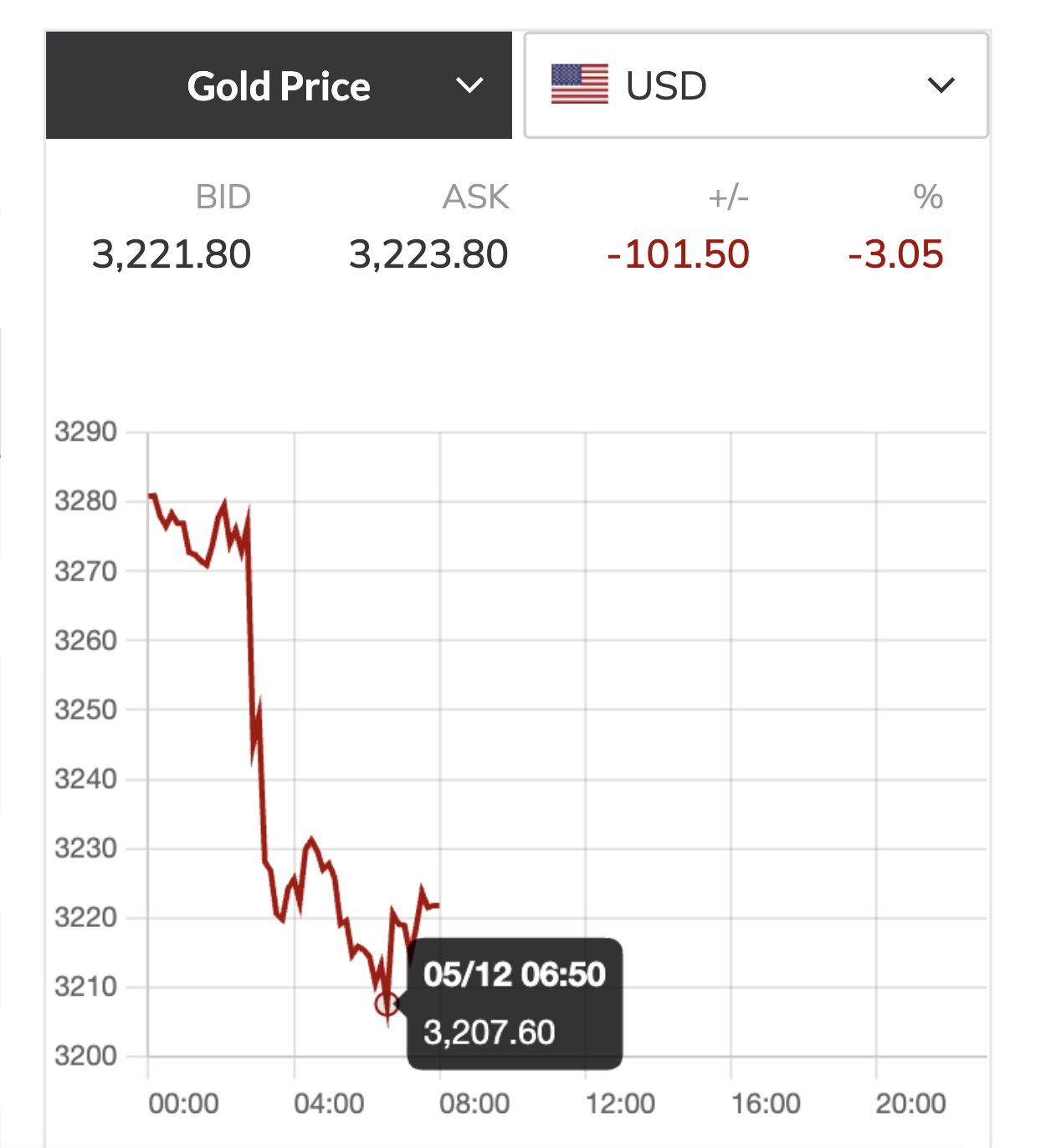This screenshot has height=1148, width=1051.
Task: Click the -3.05 percent change value
Action: click(895, 254)
